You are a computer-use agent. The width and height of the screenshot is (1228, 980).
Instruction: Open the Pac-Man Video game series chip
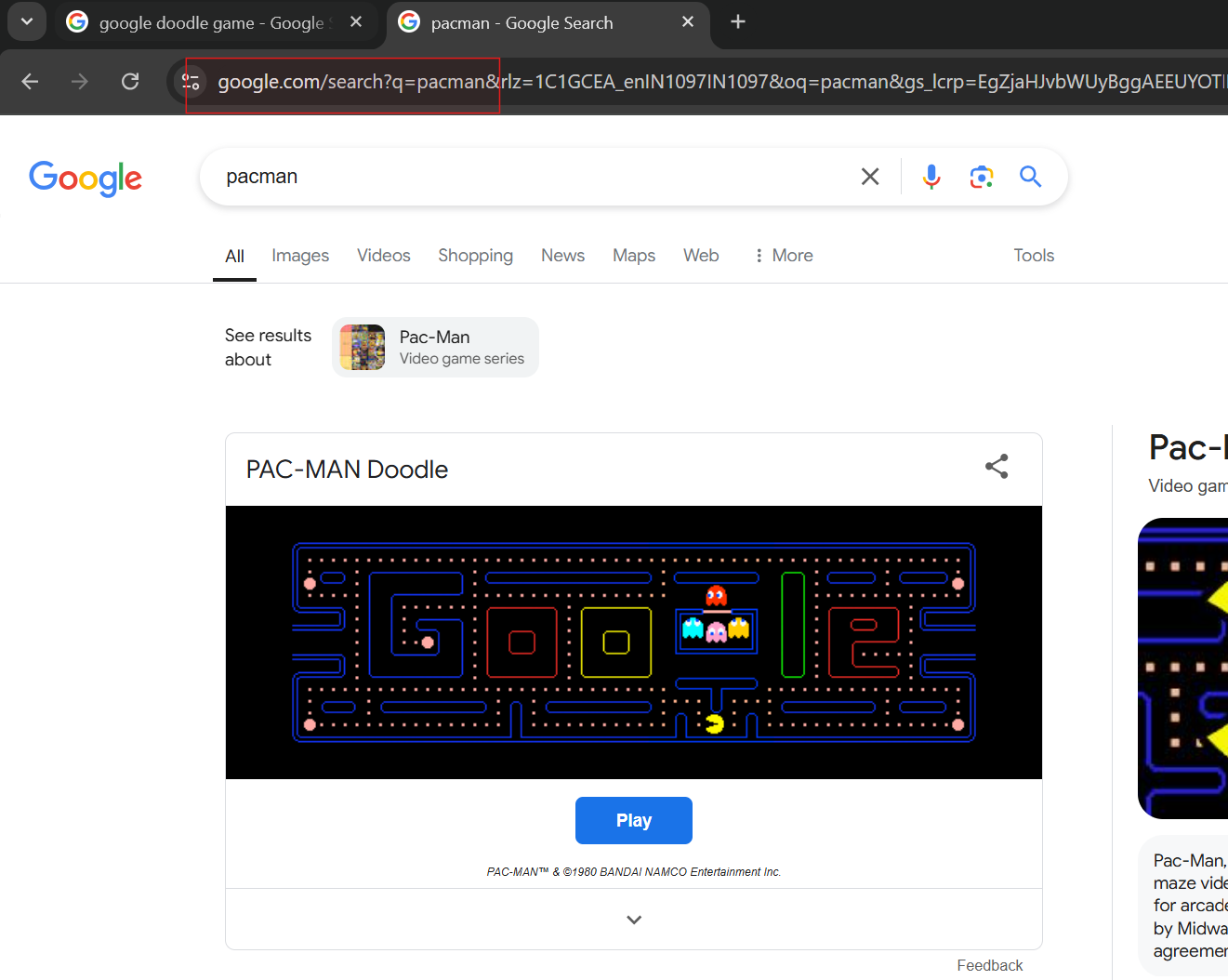click(x=435, y=347)
